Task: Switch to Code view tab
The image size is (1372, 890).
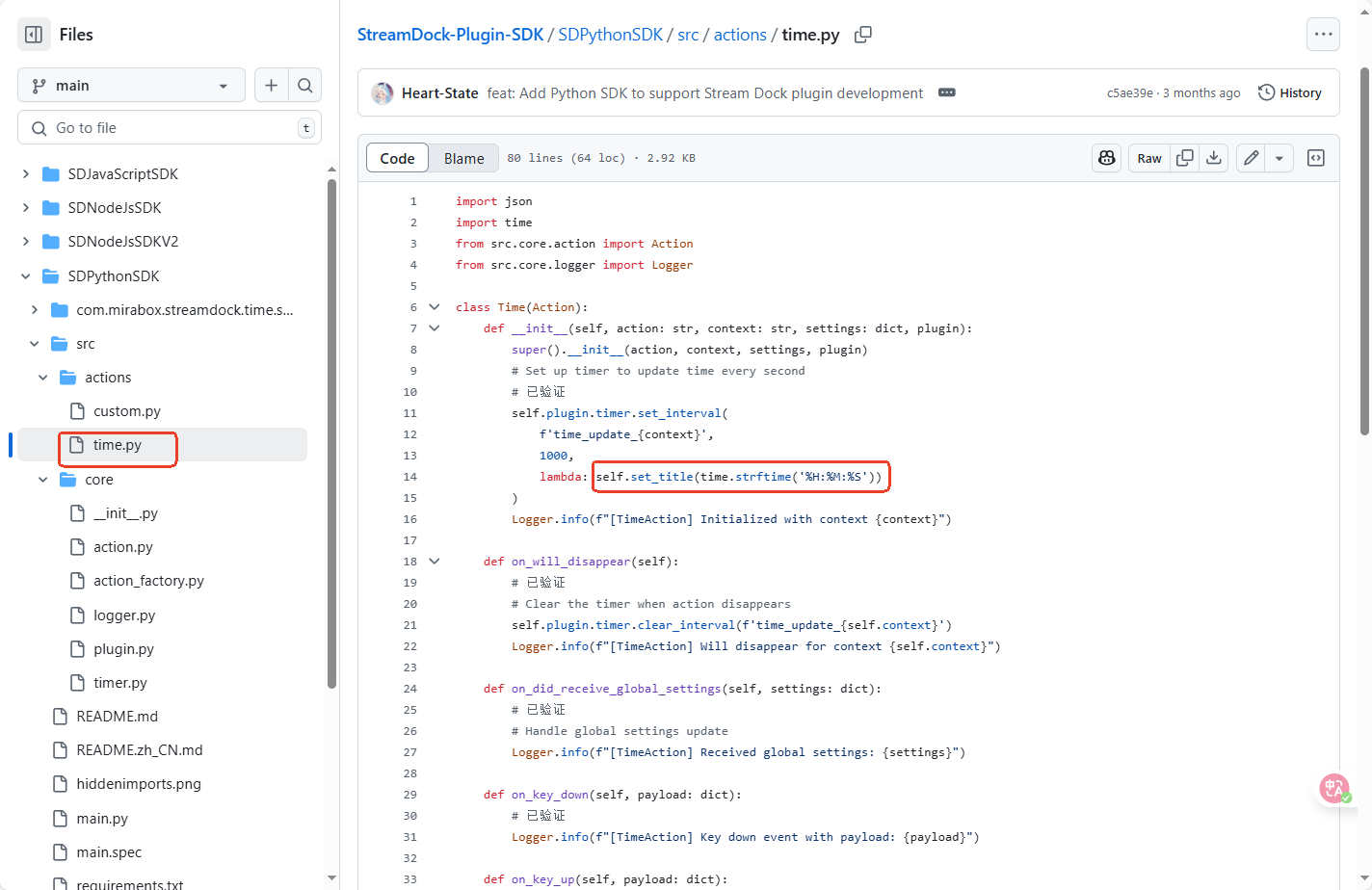Action: click(x=397, y=159)
